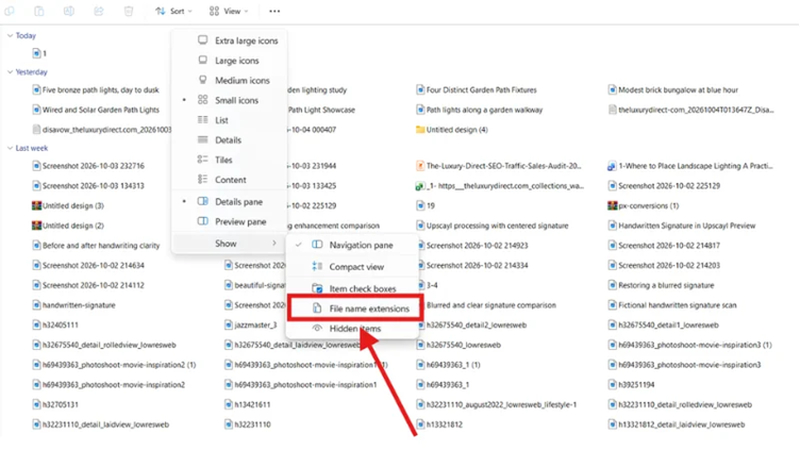Collapse the Last week group
800x450 pixels.
10,148
